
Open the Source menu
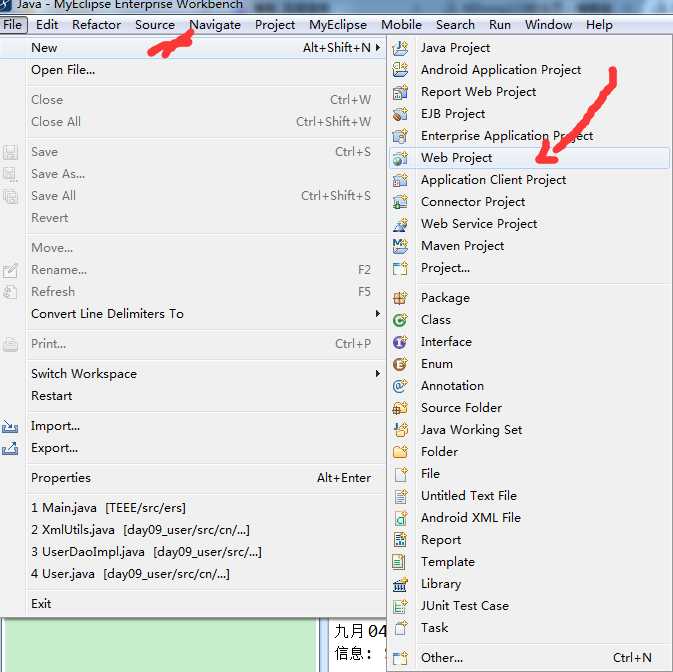coord(155,25)
